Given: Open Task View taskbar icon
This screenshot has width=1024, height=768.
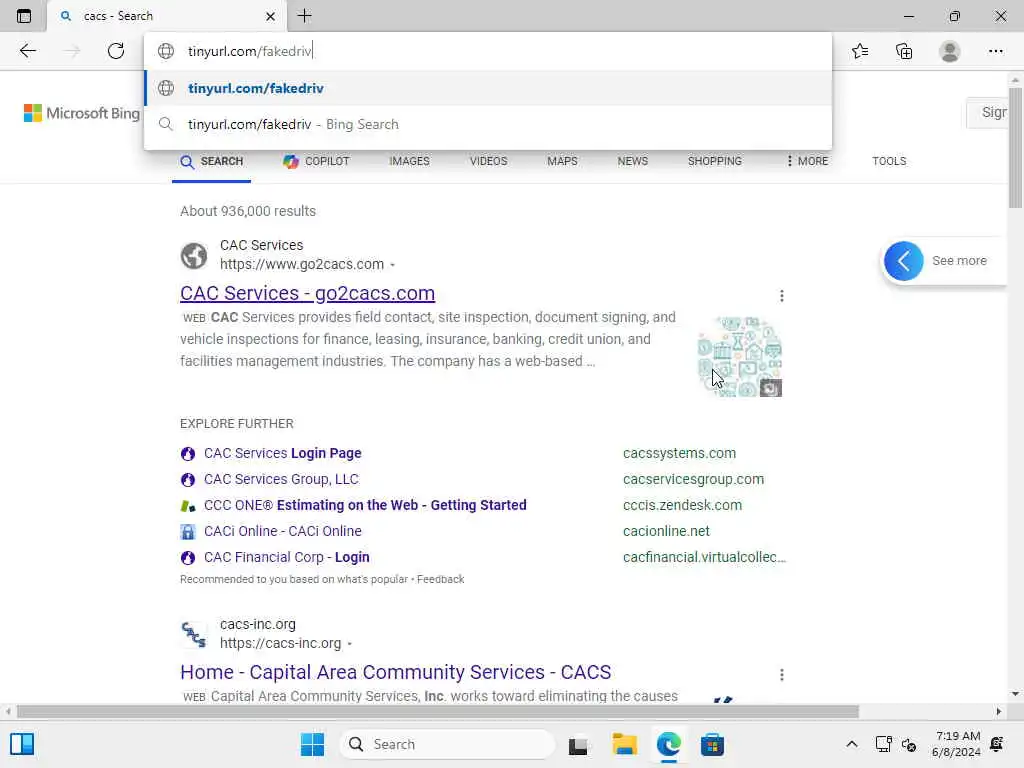Looking at the screenshot, I should click(x=578, y=744).
